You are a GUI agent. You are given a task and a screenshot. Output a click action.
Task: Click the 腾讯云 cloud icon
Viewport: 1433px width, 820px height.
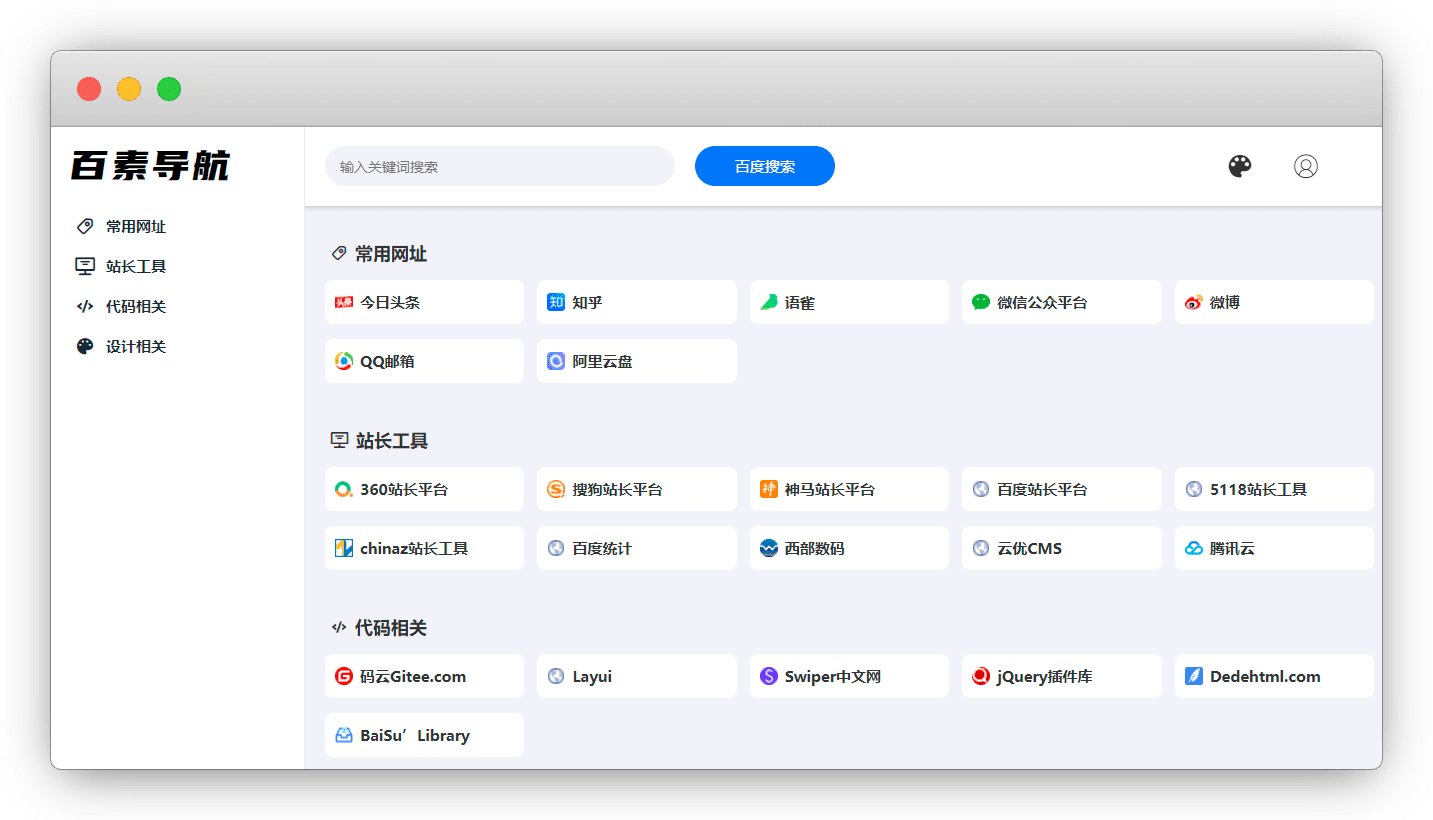pyautogui.click(x=1193, y=548)
